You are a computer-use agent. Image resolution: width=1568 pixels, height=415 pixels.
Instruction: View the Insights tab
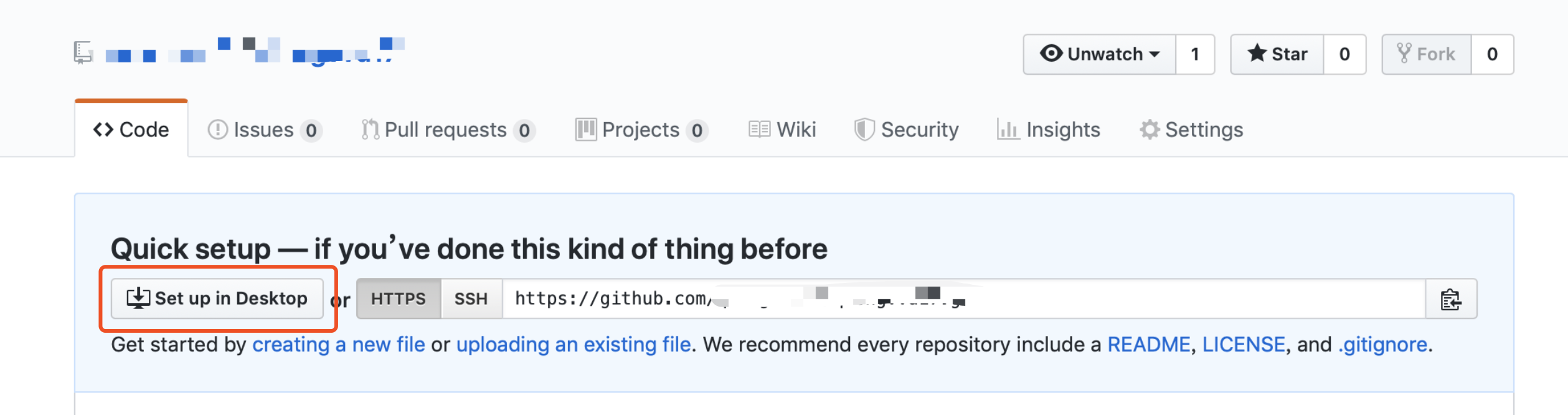coord(1049,130)
